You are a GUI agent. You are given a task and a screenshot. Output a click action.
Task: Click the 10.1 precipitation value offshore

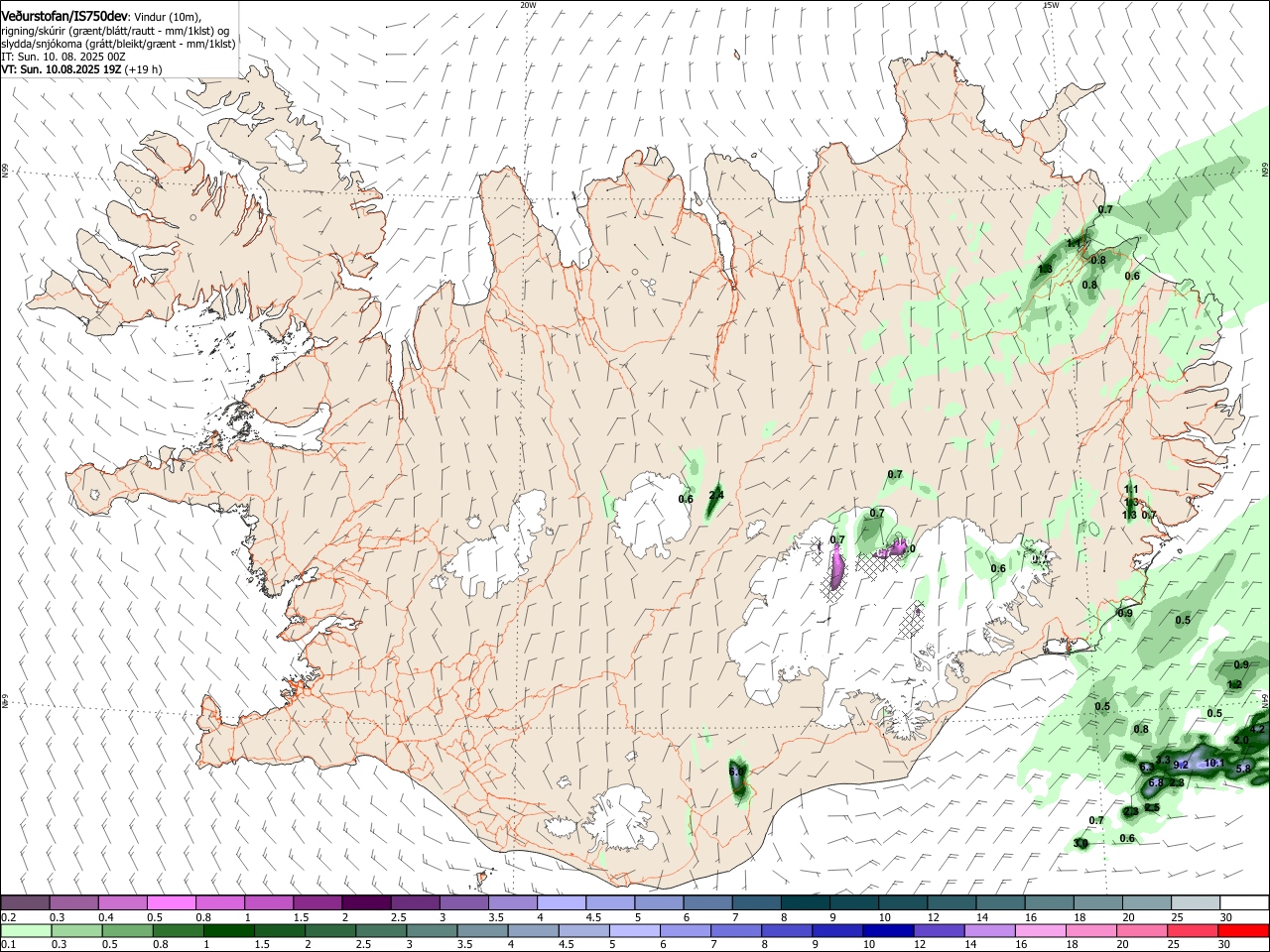click(1214, 763)
